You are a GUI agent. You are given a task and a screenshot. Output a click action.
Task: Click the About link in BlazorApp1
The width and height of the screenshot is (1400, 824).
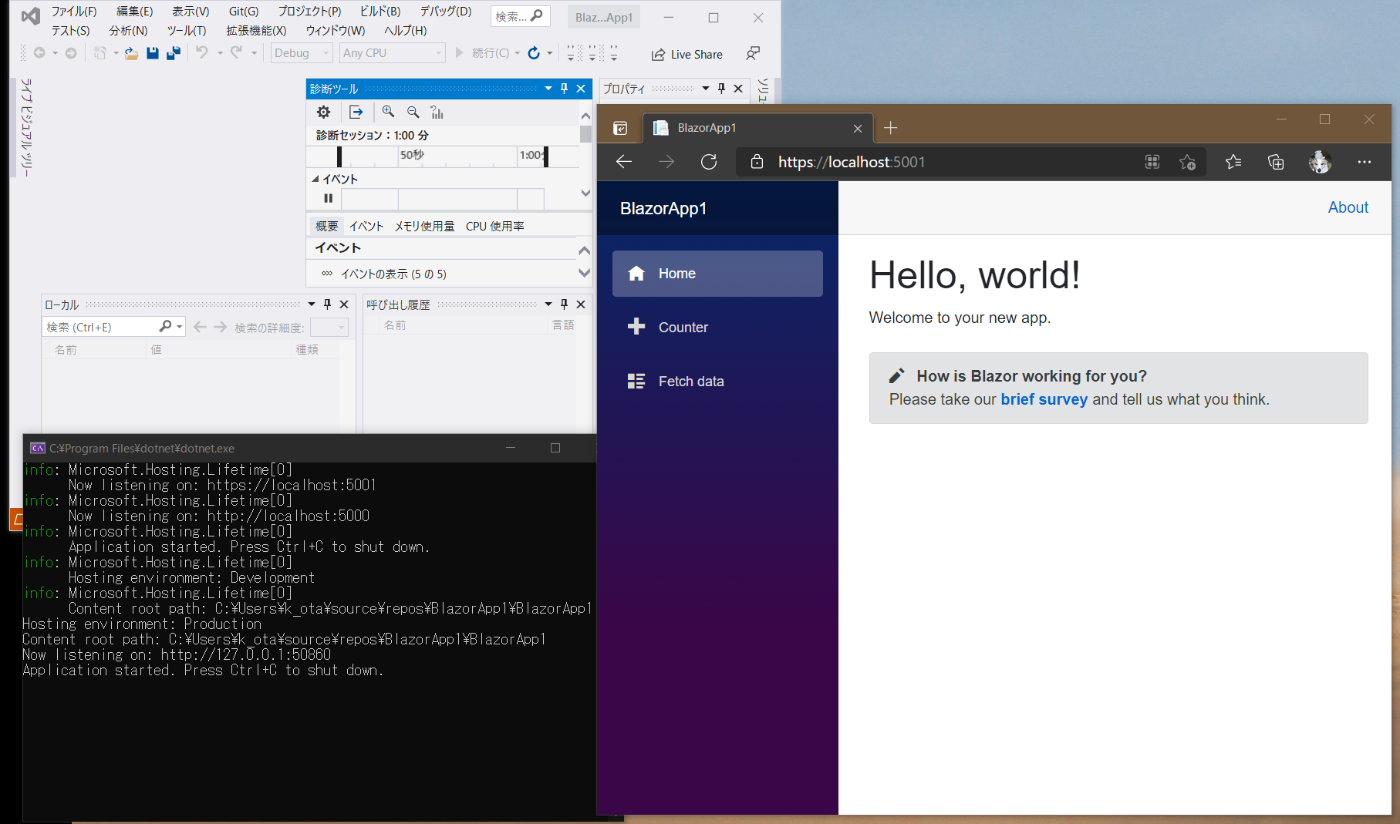(1347, 207)
